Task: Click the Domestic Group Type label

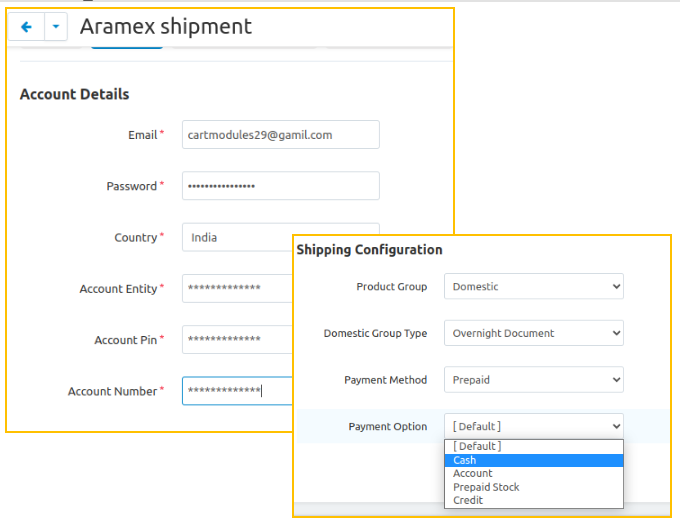Action: point(376,333)
